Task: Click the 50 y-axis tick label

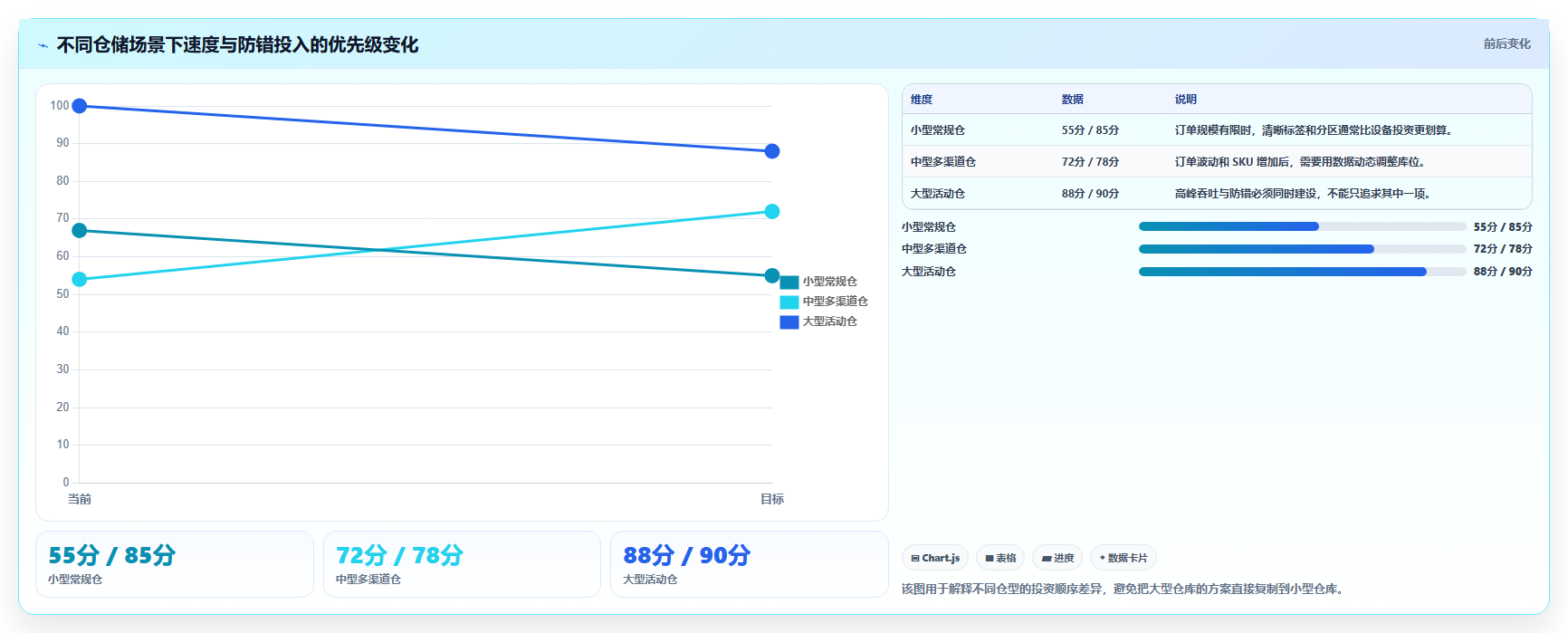Action: pos(62,294)
